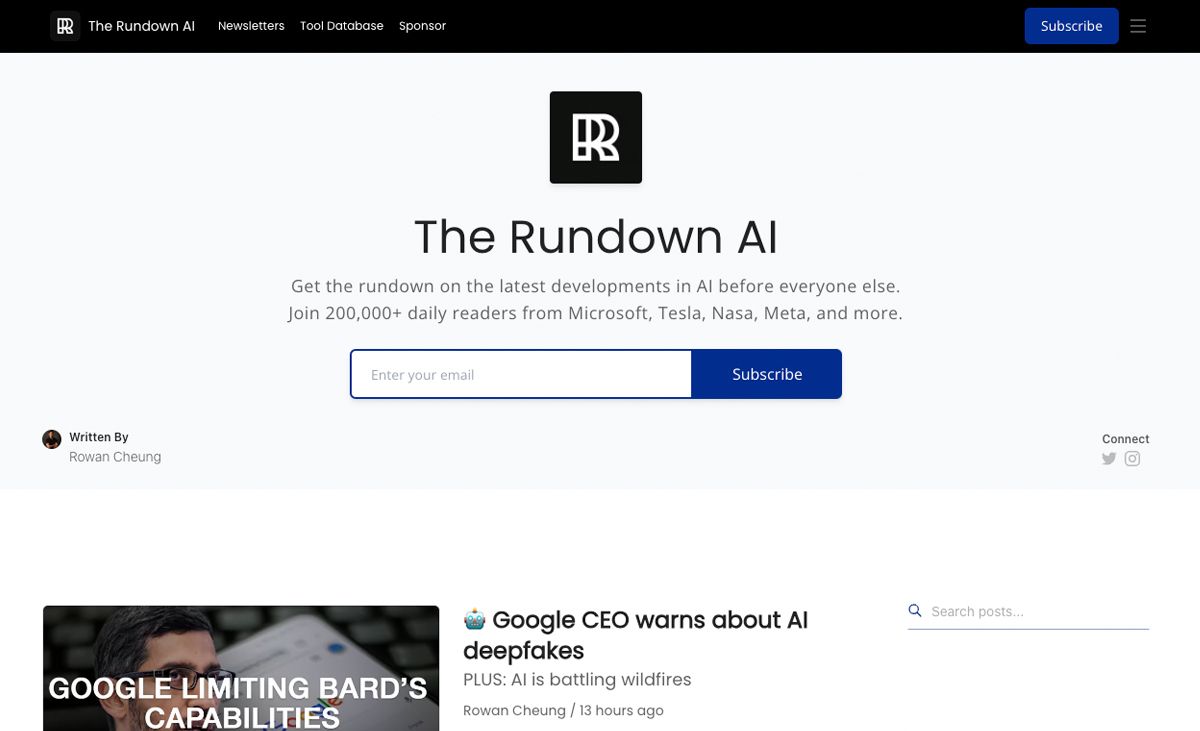Click the Rundown logo icon in navbar
Screen dimensions: 1200x731
coord(65,26)
